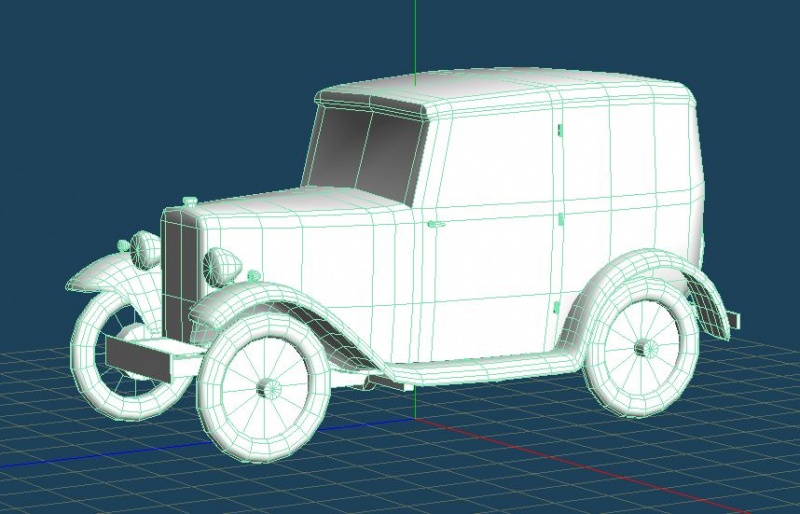The width and height of the screenshot is (800, 514).
Task: Pick the upper door hinge
Action: click(560, 130)
